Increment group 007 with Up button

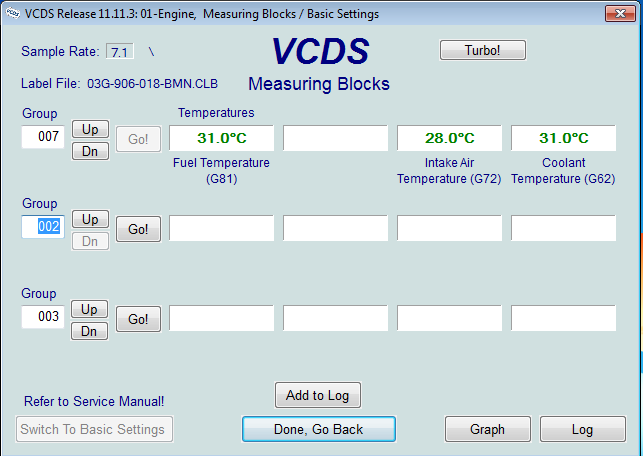[x=90, y=129]
